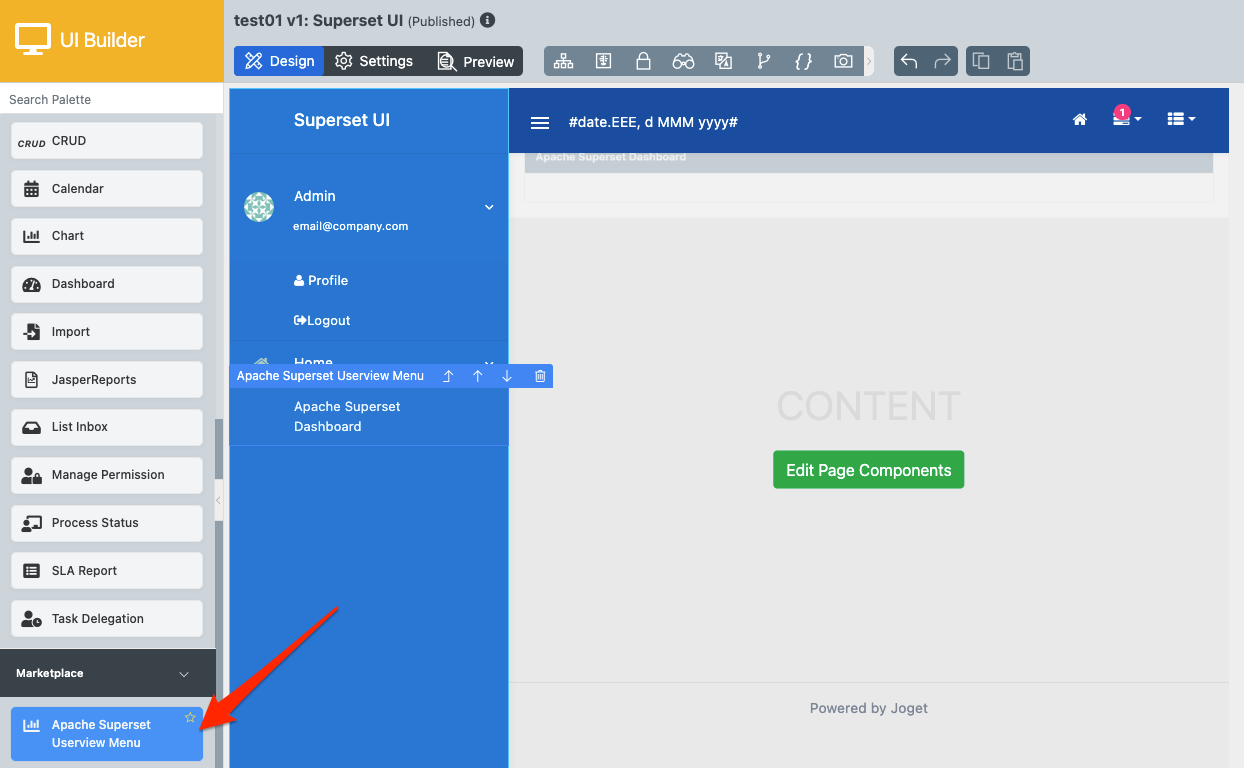Click the paste clipboard icon

1014,61
